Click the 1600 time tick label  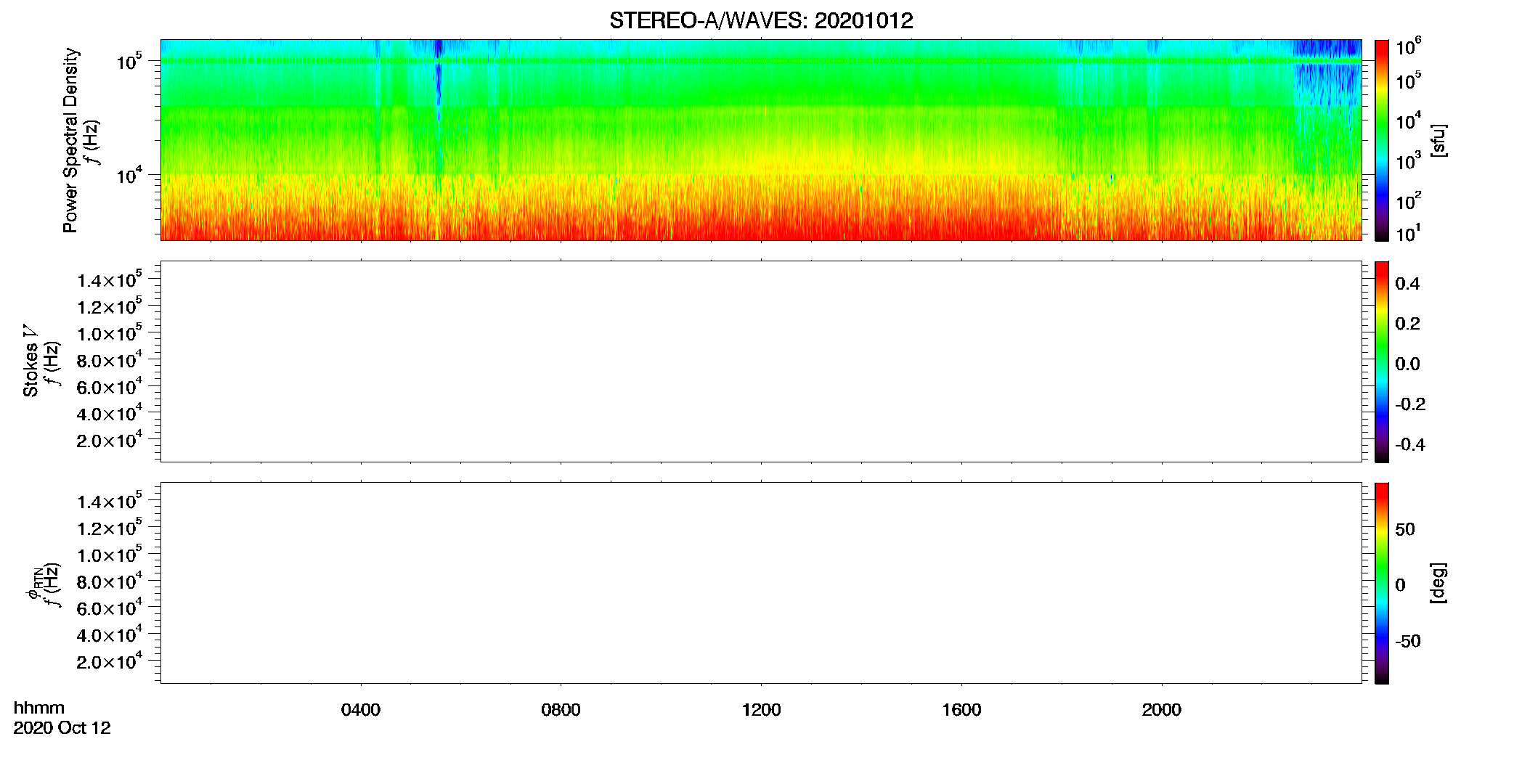(x=961, y=710)
